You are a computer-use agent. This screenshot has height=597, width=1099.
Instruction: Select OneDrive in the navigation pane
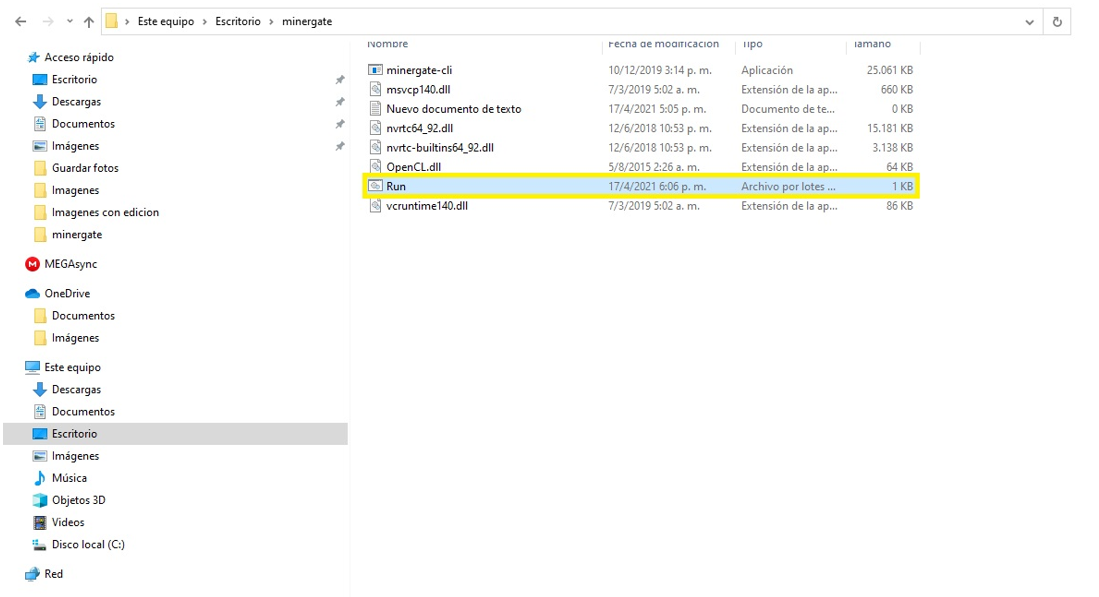pyautogui.click(x=67, y=293)
